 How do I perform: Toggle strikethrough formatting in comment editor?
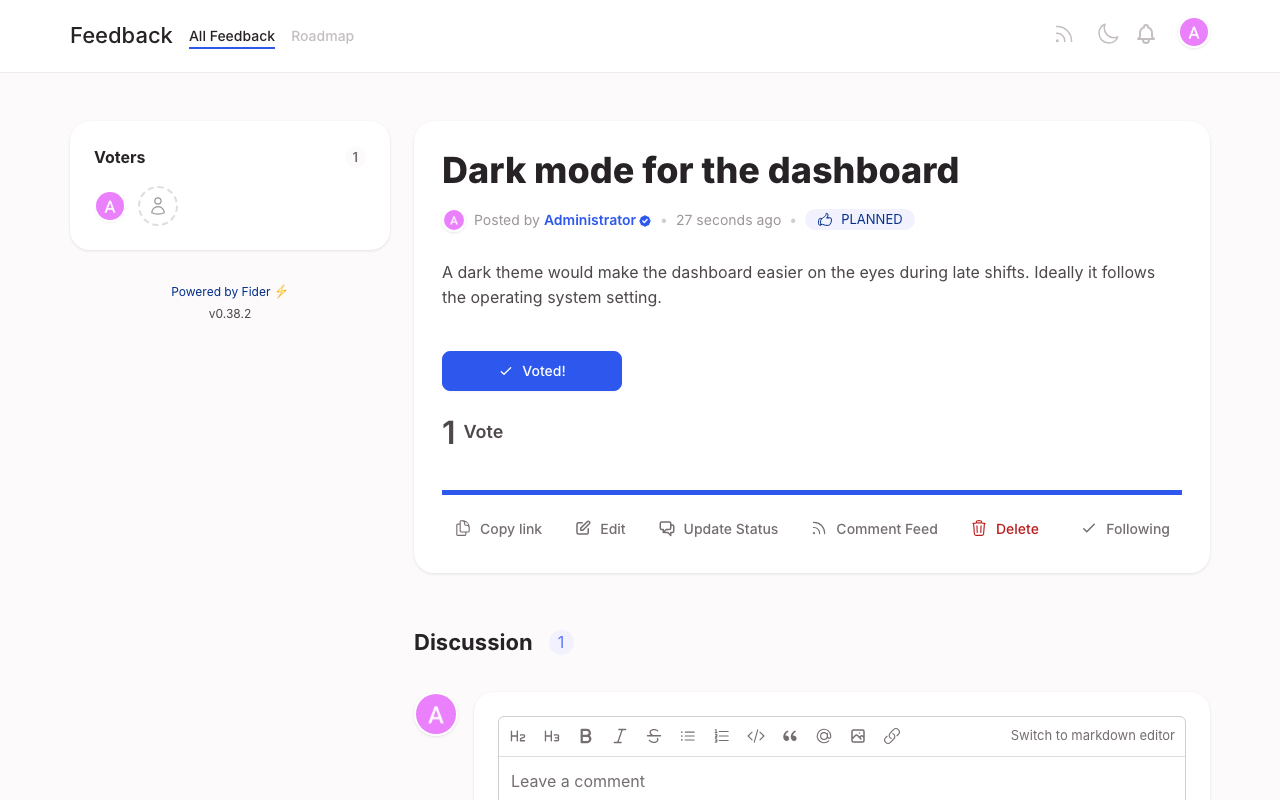(x=654, y=736)
